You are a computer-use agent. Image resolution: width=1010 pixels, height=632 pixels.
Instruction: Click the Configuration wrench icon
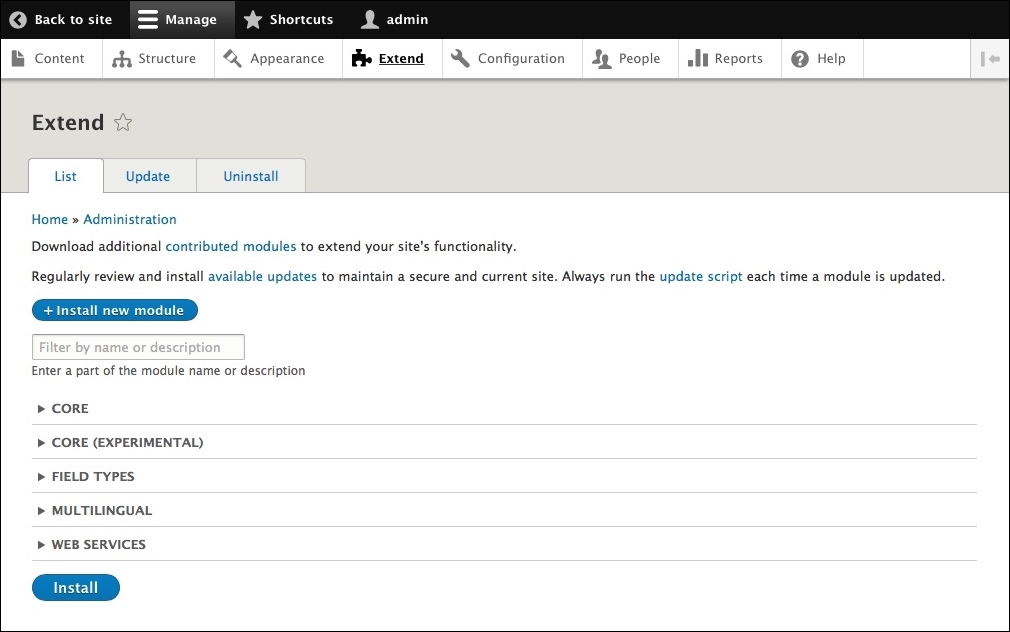(x=460, y=59)
